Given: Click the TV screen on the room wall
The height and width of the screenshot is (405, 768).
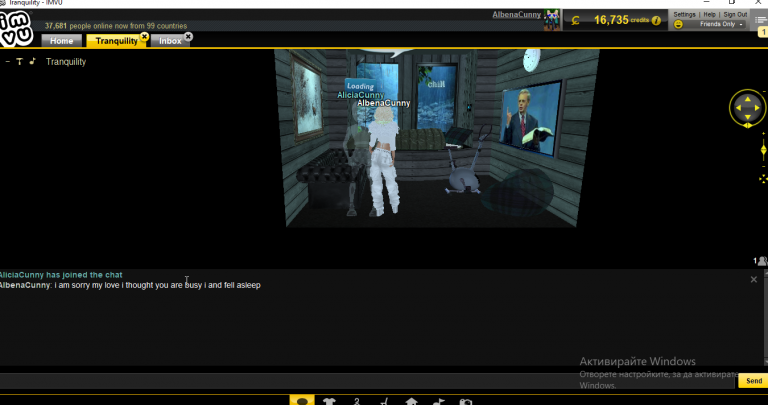Looking at the screenshot, I should (531, 119).
